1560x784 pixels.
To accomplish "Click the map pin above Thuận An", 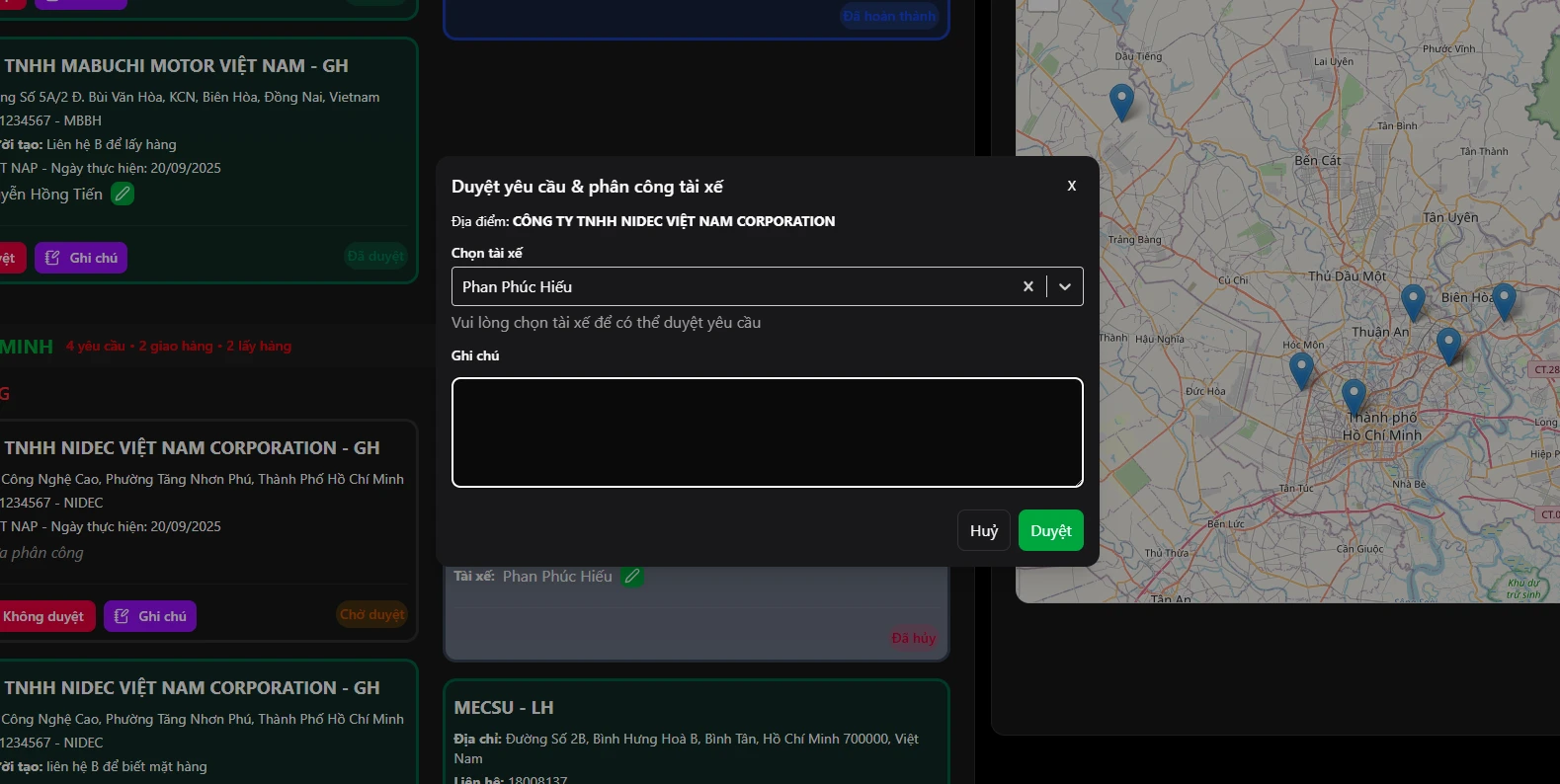I will click(x=1413, y=301).
